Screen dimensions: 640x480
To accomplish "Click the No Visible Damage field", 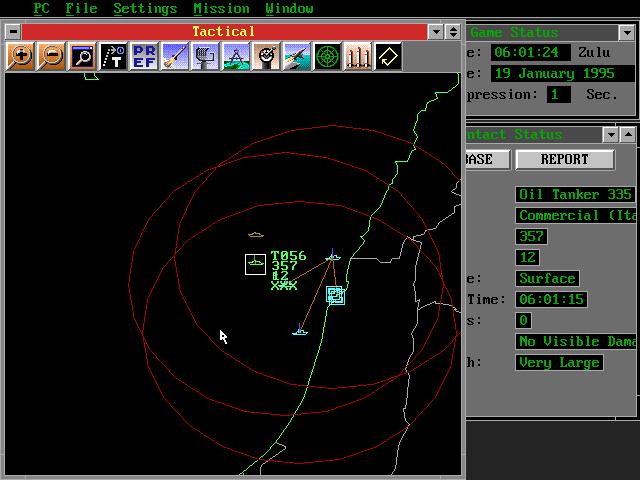I will pyautogui.click(x=575, y=341).
